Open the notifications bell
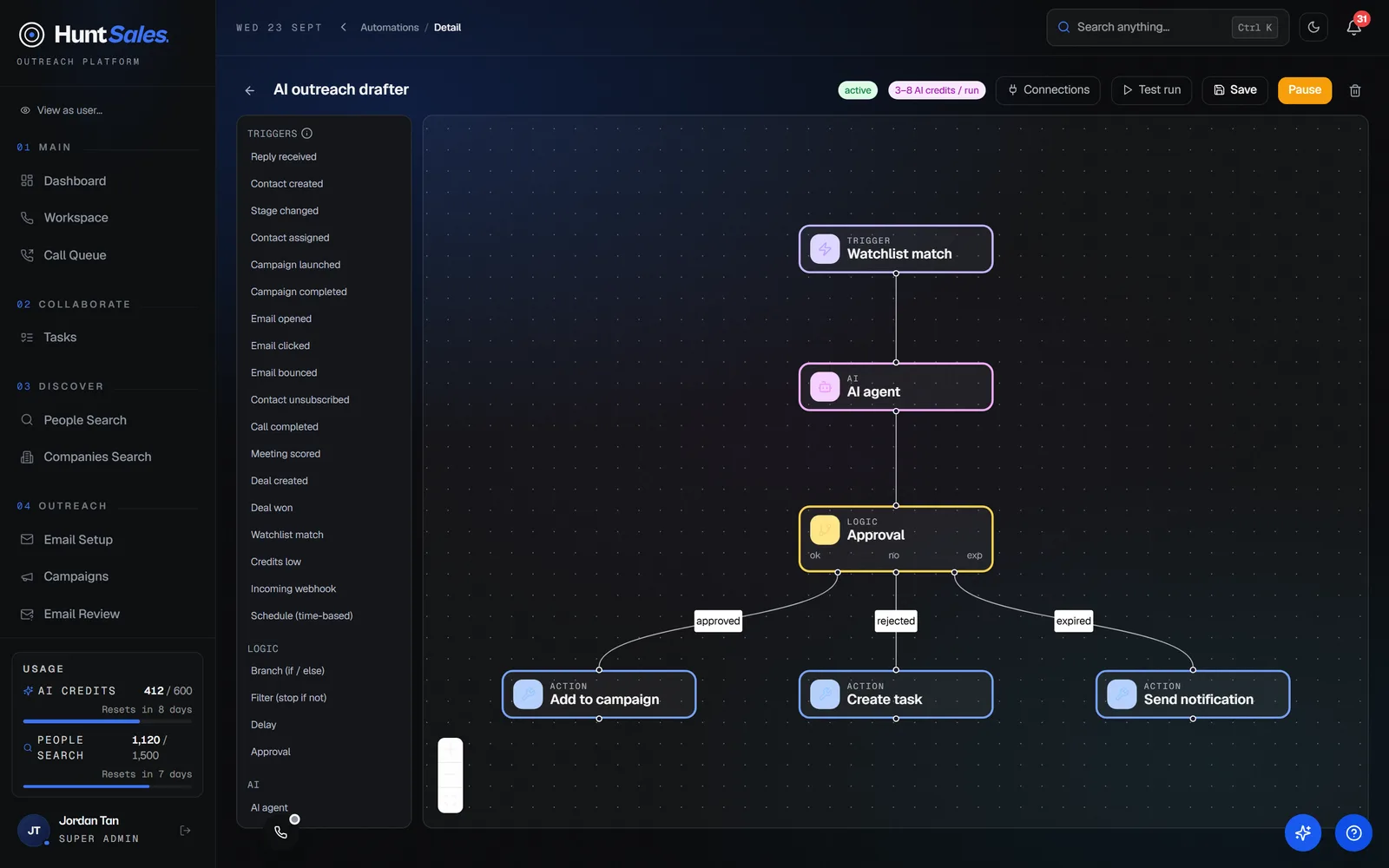1389x868 pixels. 1353,28
